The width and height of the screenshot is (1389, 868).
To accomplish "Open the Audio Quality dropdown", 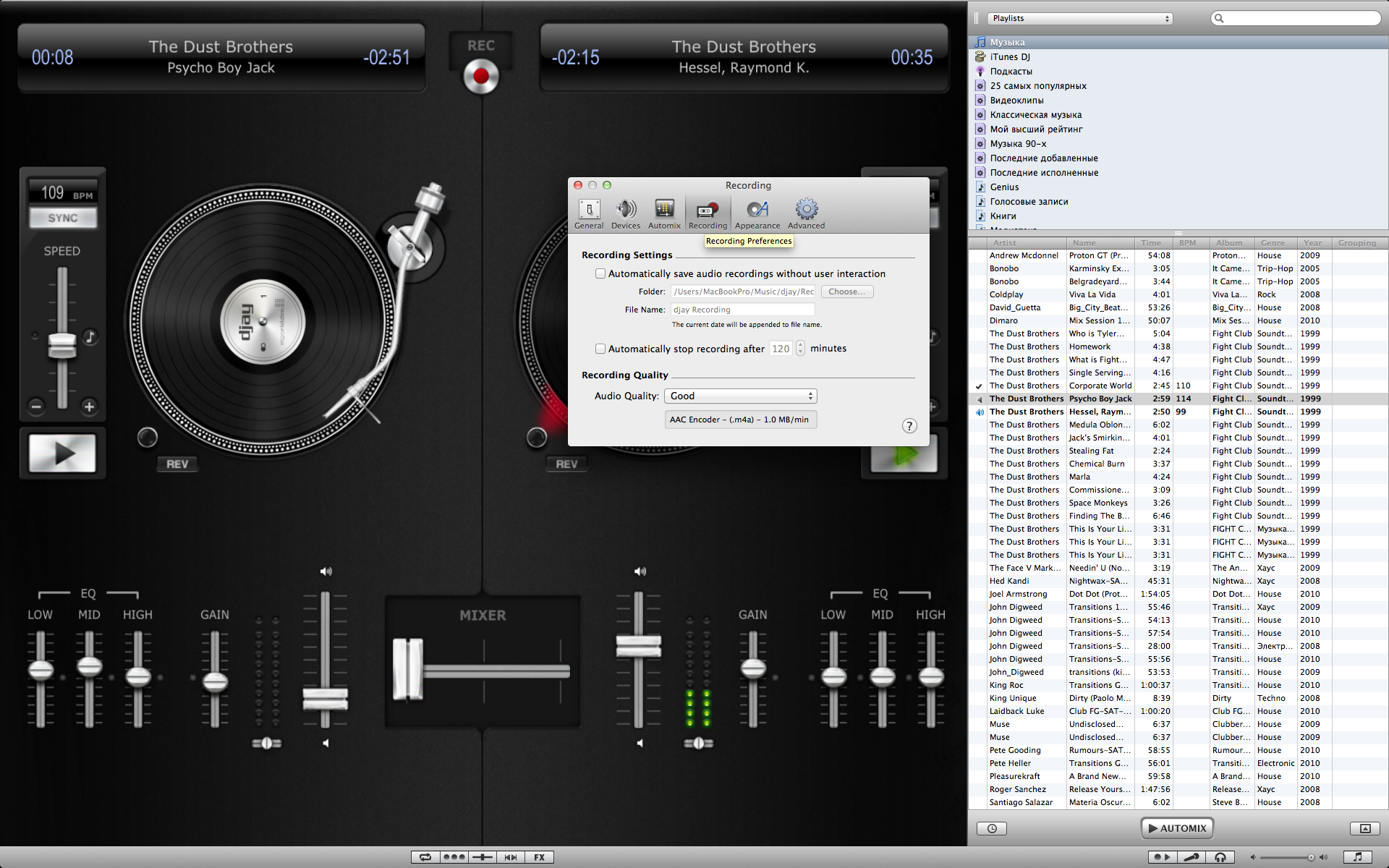I will point(741,396).
